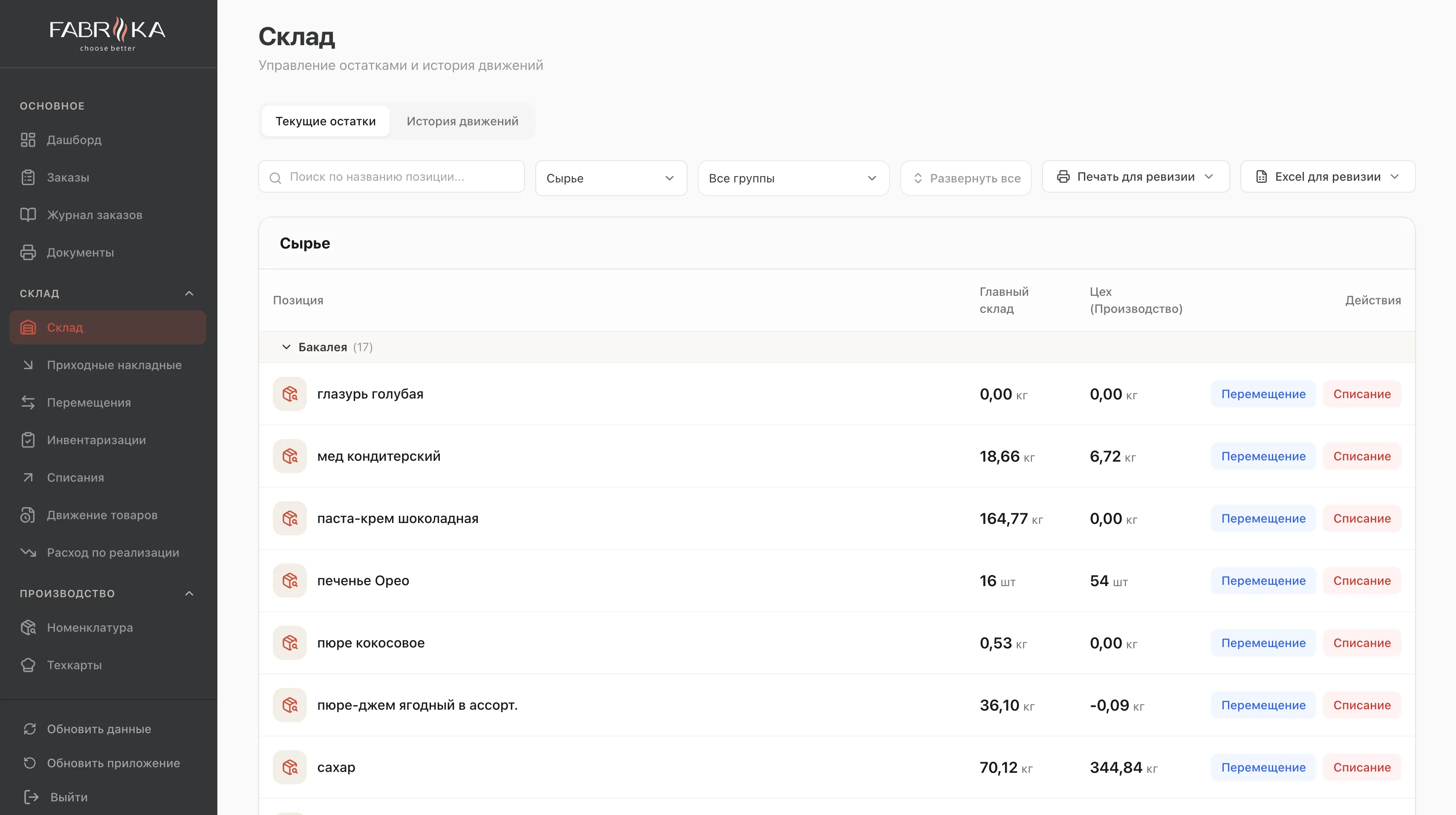This screenshot has height=815, width=1456.
Task: Click the Движение товаров icon
Action: [28, 515]
